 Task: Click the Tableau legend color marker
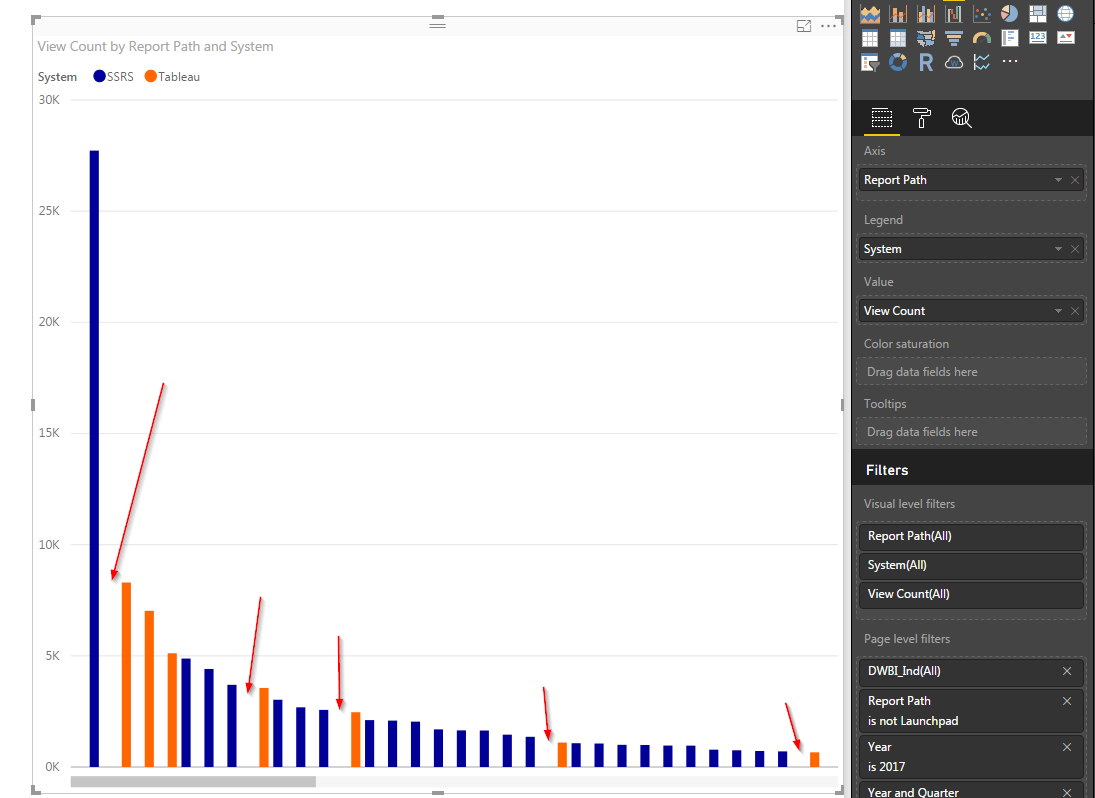(150, 77)
